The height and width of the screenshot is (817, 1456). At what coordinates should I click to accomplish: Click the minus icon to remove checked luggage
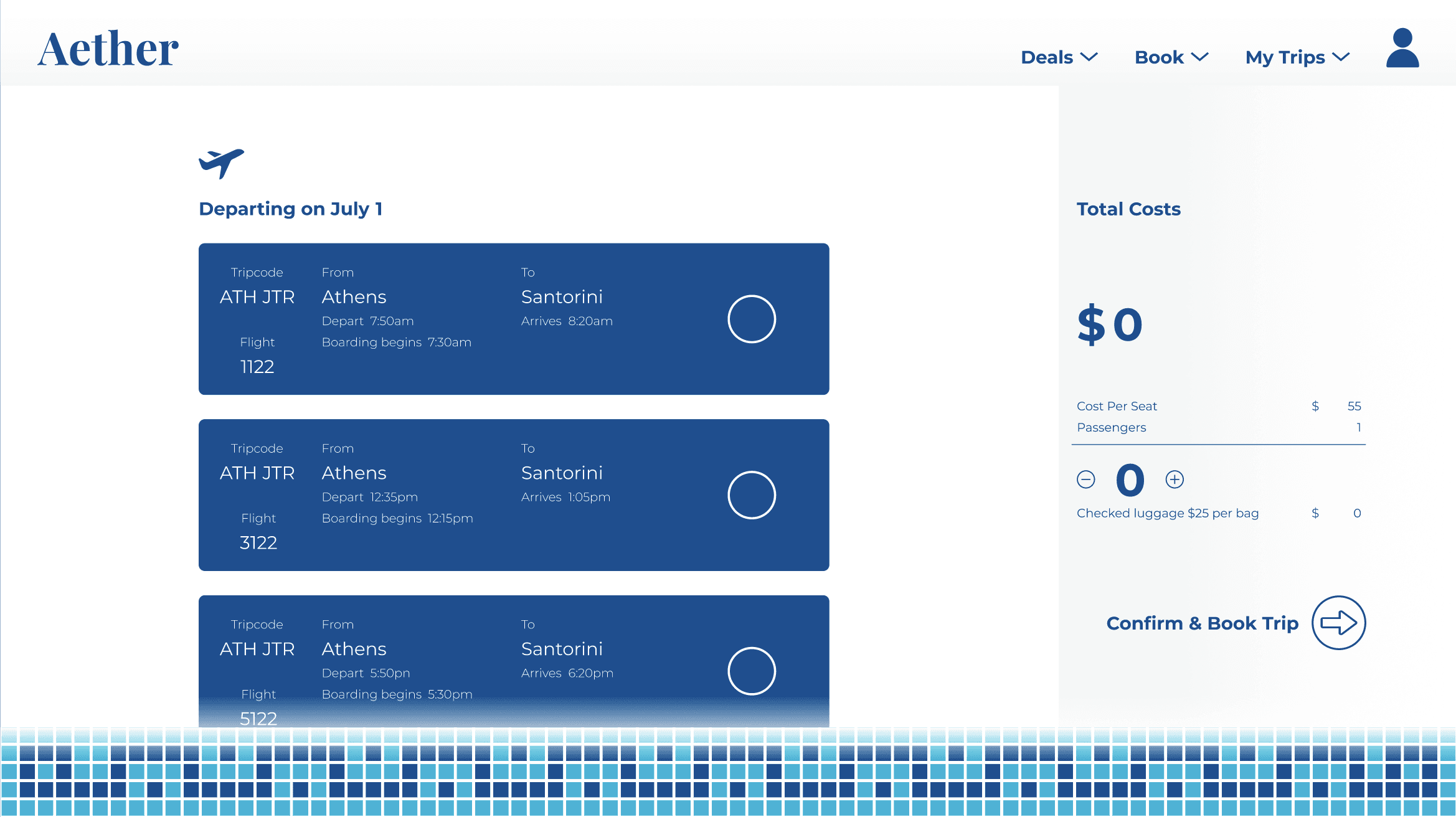1085,479
